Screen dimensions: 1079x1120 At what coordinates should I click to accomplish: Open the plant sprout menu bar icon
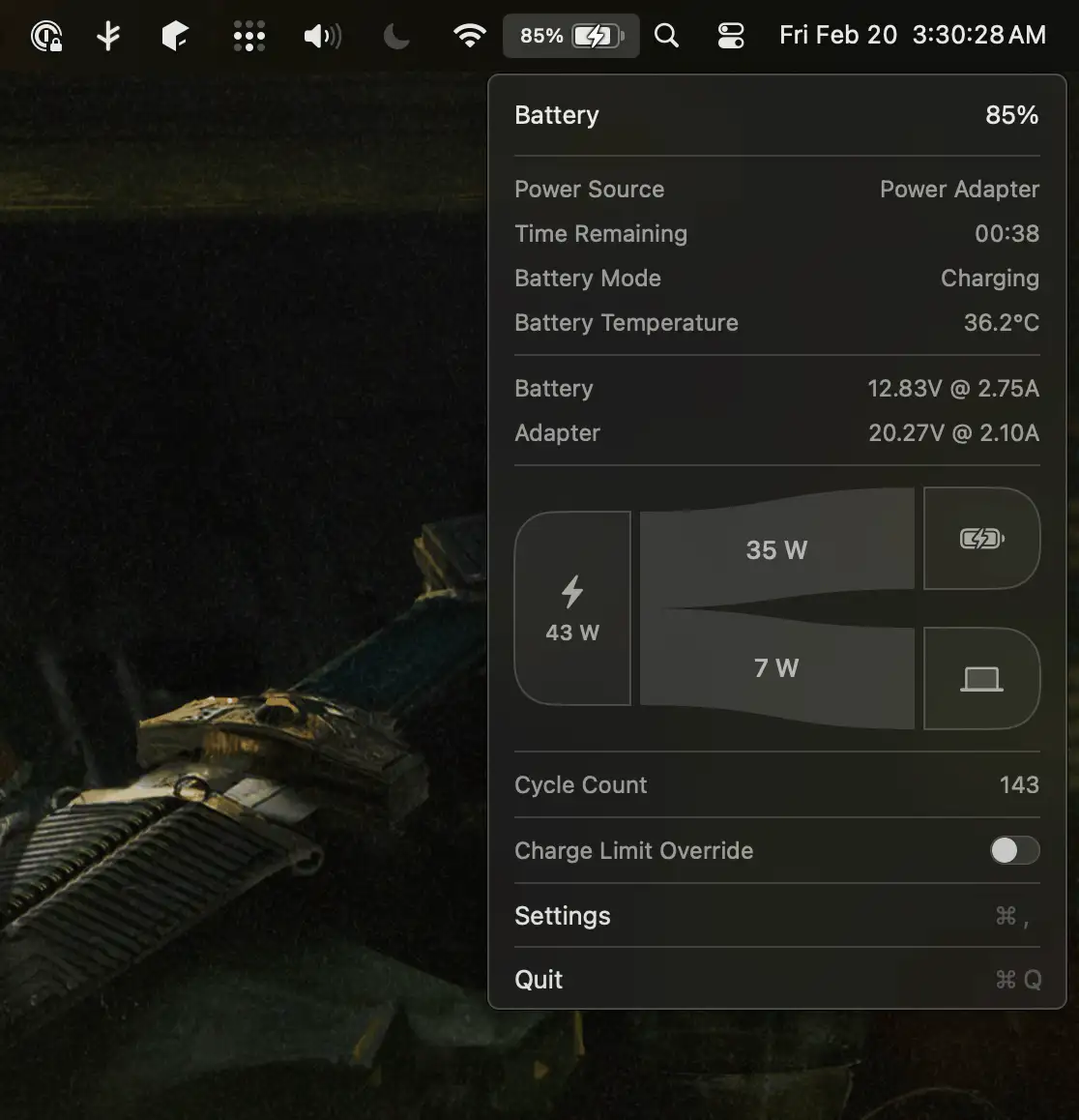[109, 36]
